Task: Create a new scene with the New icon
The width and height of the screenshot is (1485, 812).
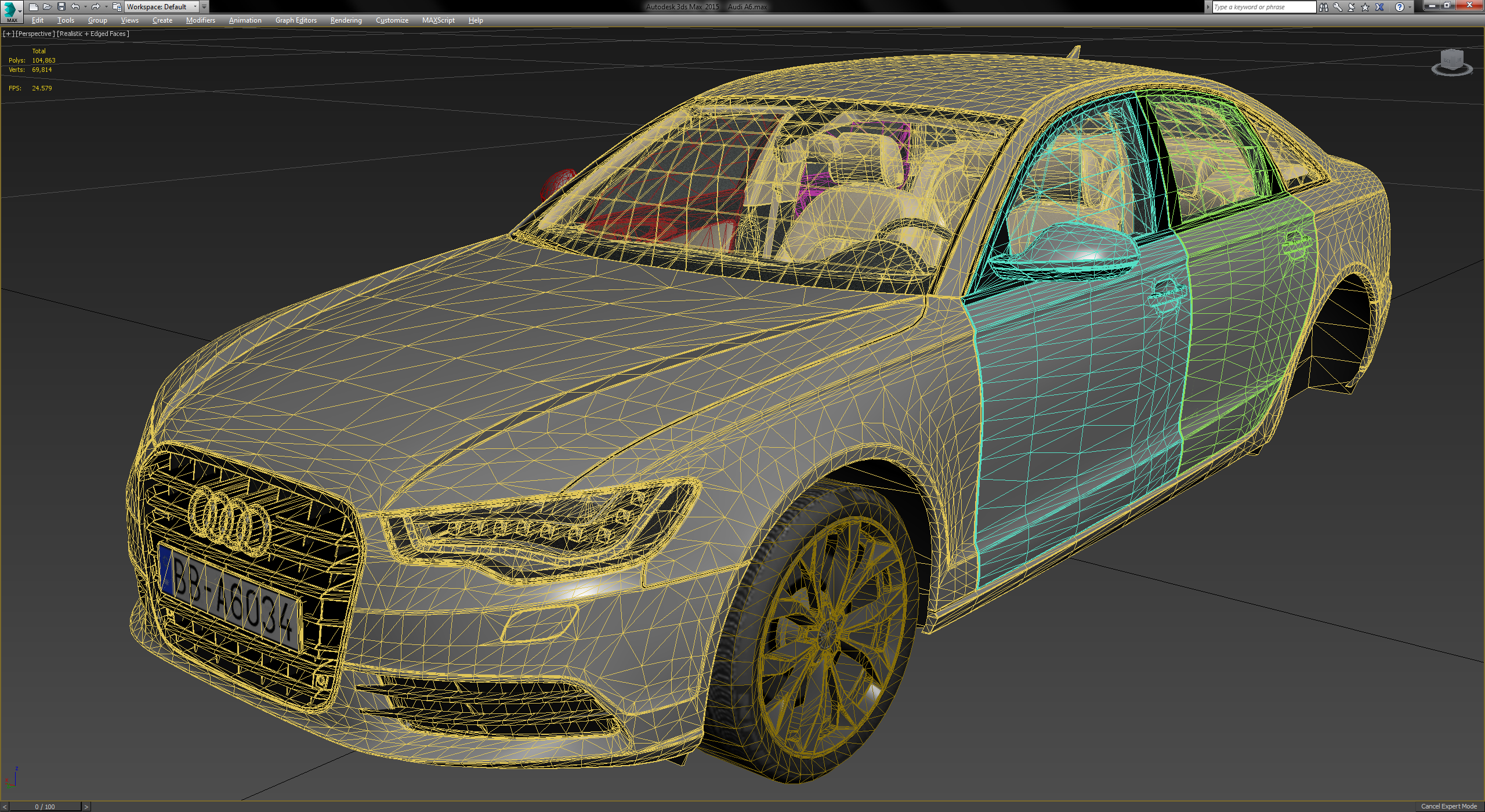Action: click(x=34, y=7)
